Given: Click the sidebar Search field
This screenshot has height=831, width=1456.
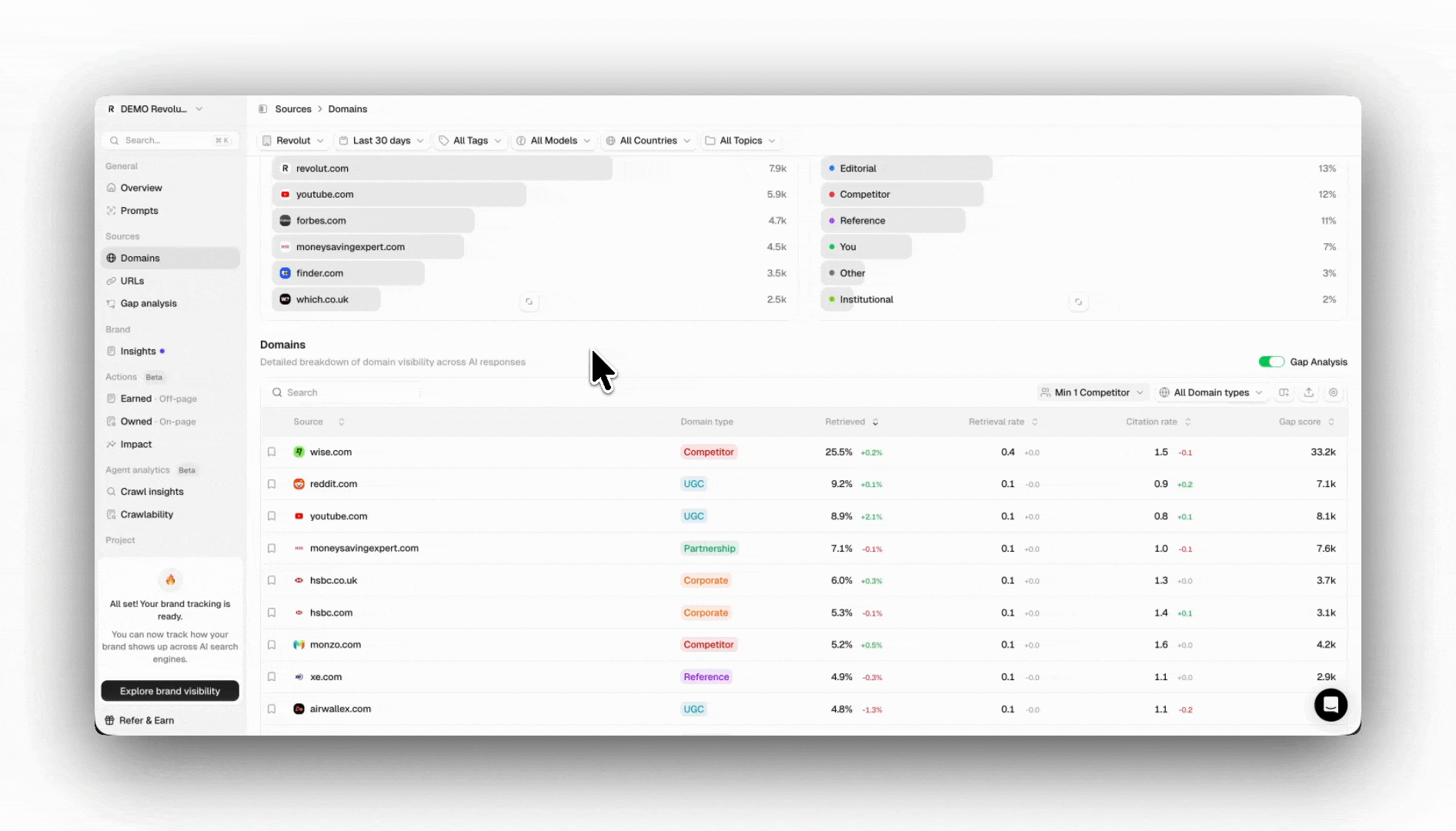Looking at the screenshot, I should tap(170, 141).
